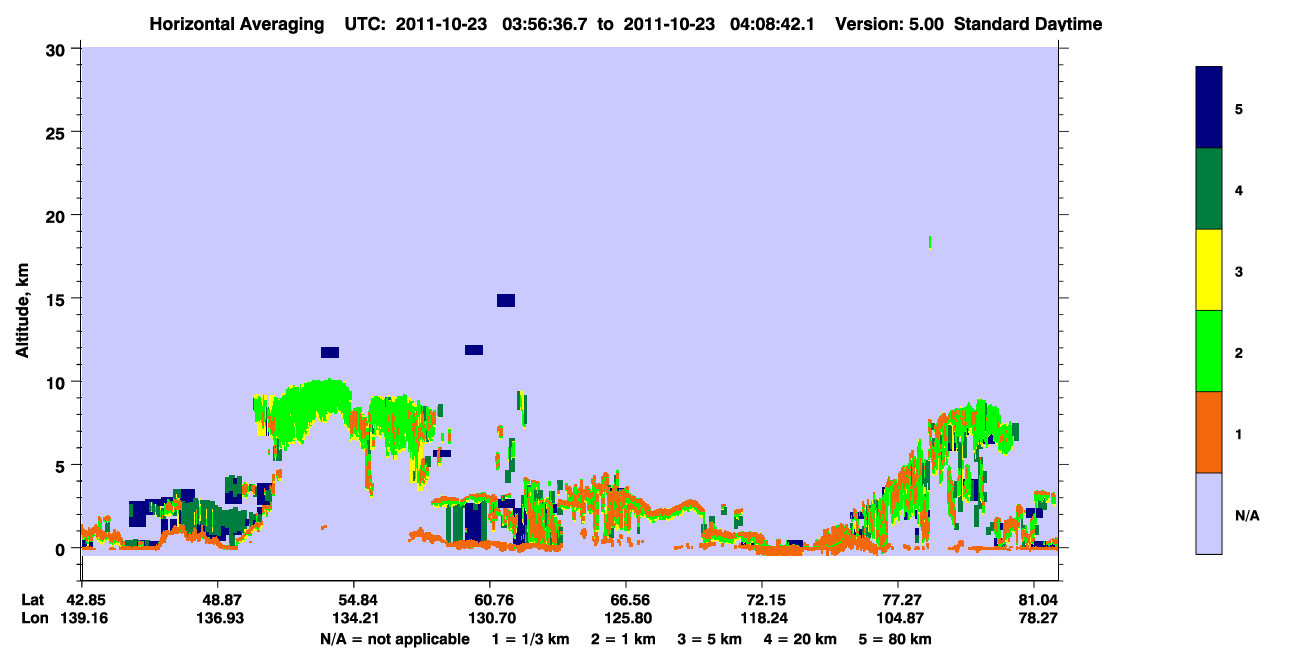Click the y-axis tick label '30'
The width and height of the screenshot is (1300, 667).
coord(58,49)
